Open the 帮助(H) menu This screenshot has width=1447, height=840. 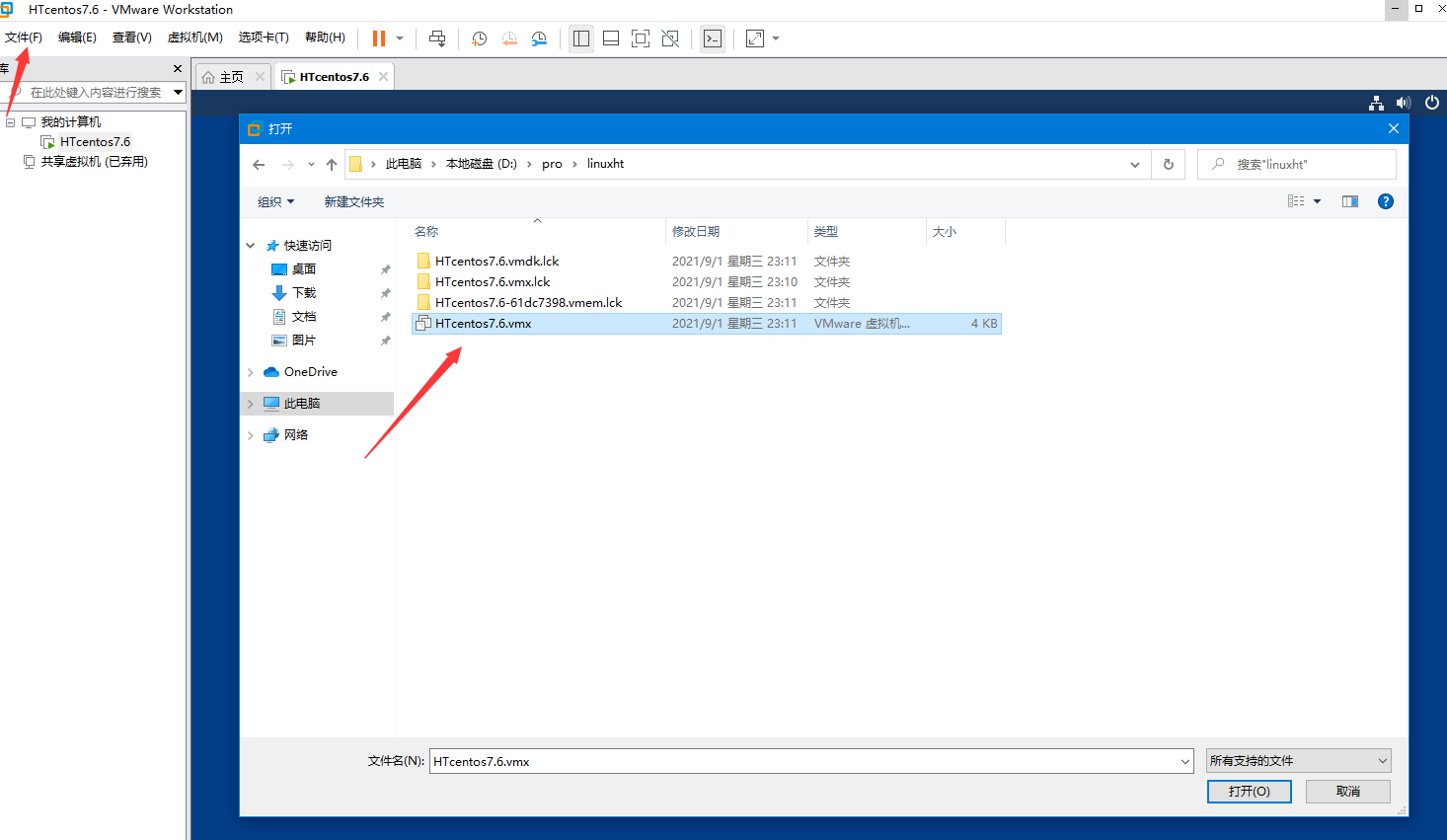tap(325, 38)
